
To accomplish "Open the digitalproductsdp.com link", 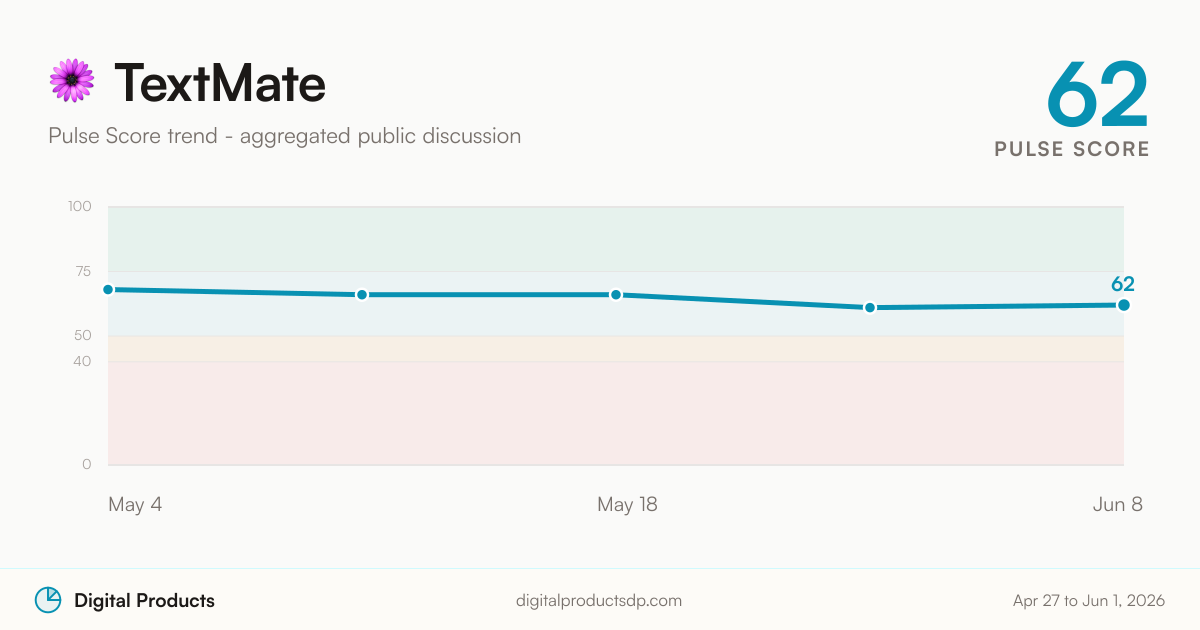I will 599,601.
